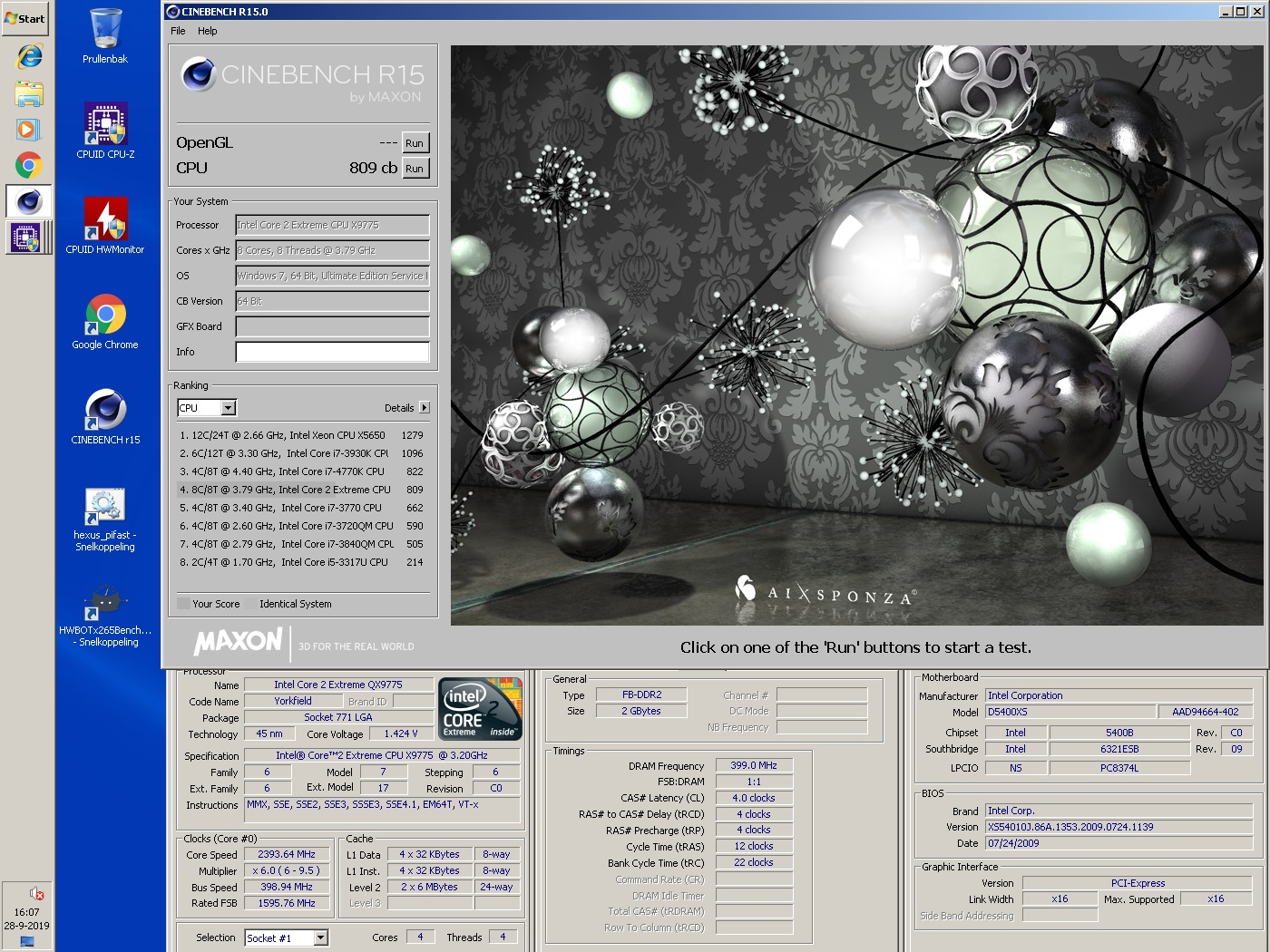Viewport: 1270px width, 952px height.
Task: Click the Intel Core 2 Extreme logo in CPU-Z
Action: (481, 708)
